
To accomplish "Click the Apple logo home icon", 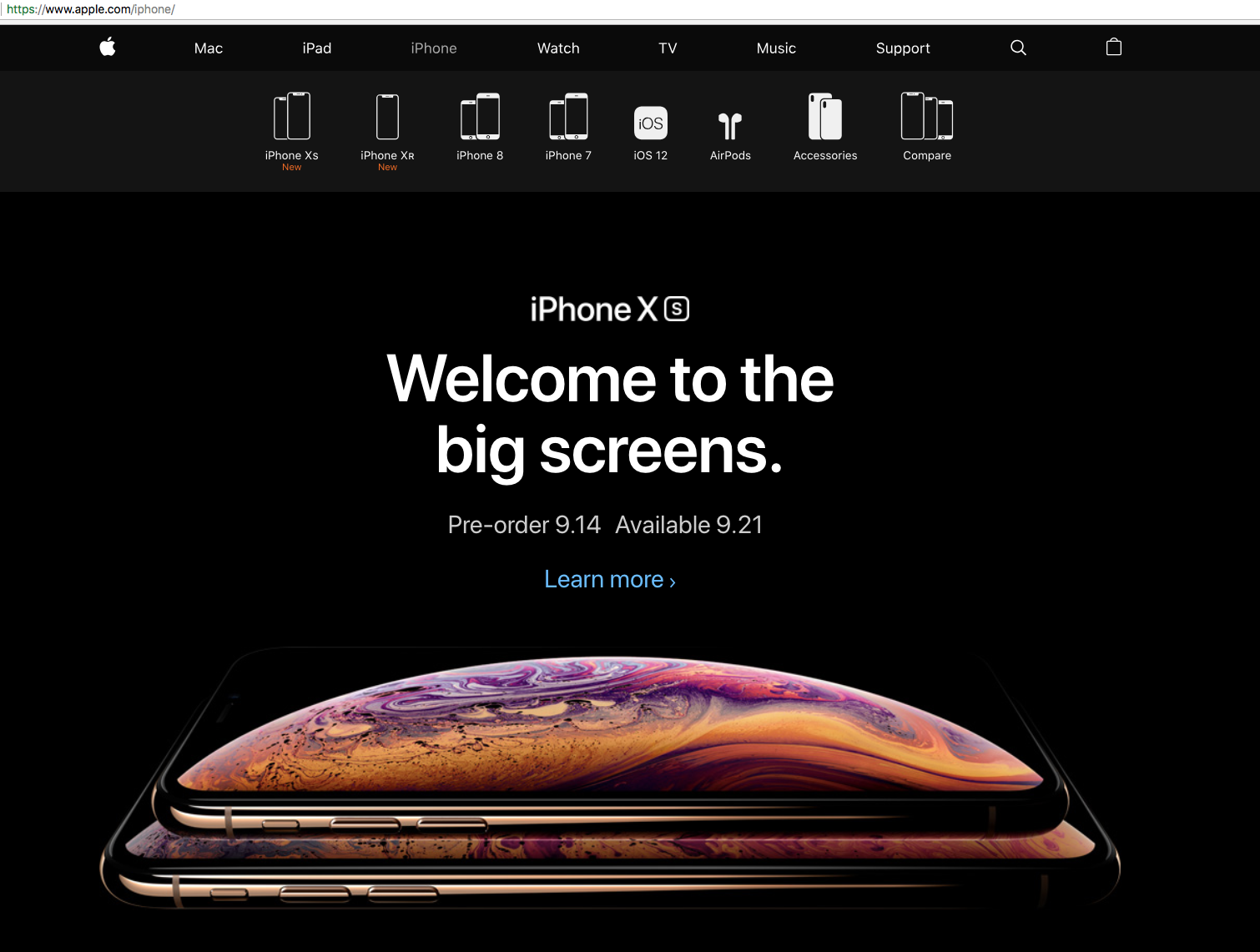I will pyautogui.click(x=108, y=47).
